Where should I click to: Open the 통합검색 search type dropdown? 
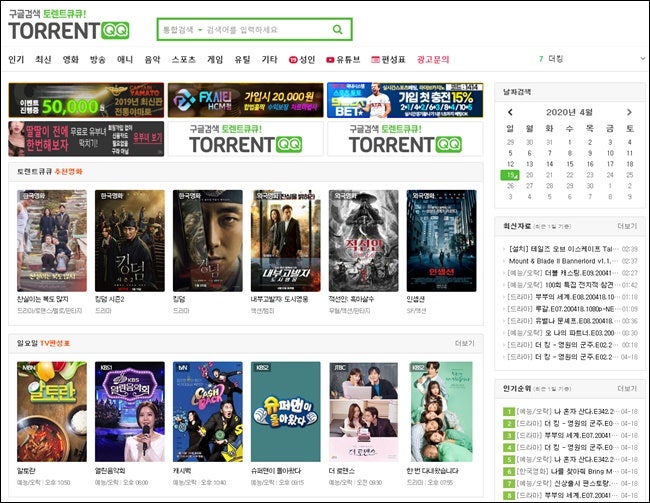(x=182, y=30)
